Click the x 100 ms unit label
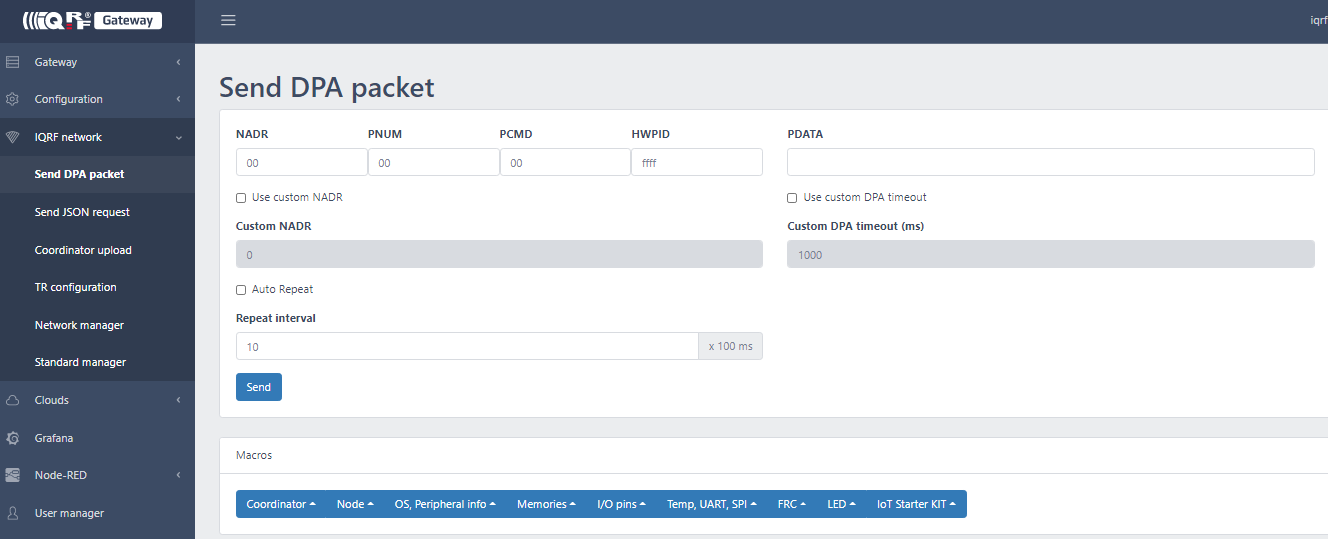The width and height of the screenshot is (1328, 539). click(731, 346)
